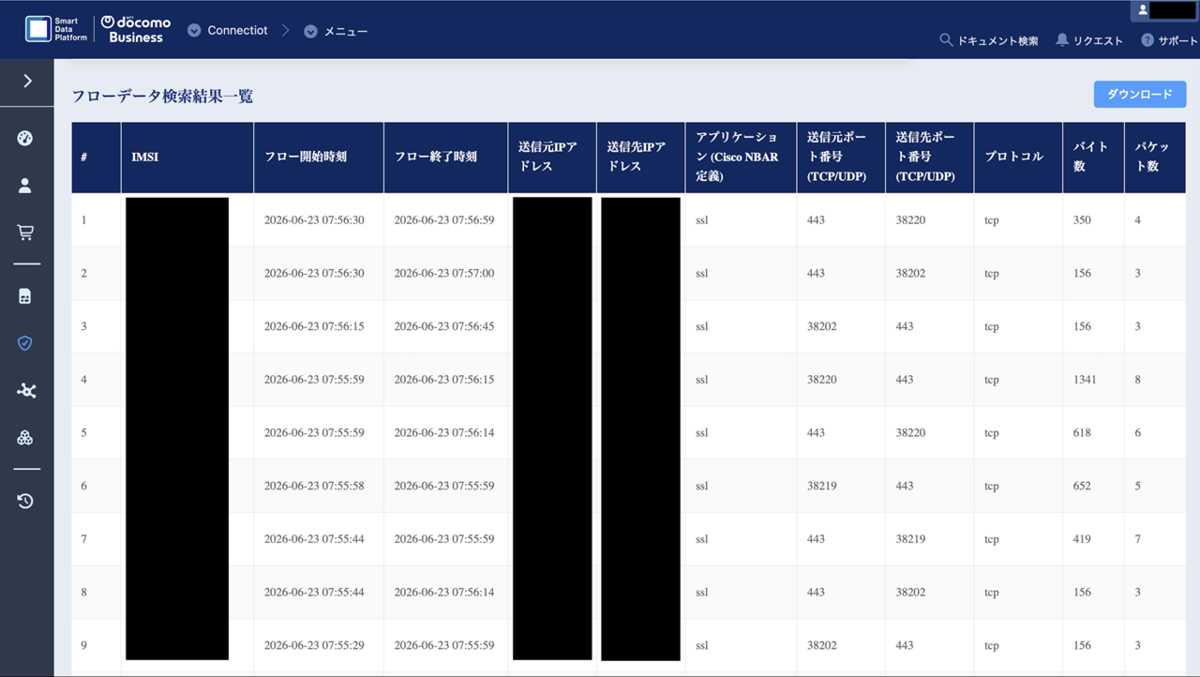This screenshot has width=1200, height=677.
Task: Open the cubes stack sidebar icon
Action: click(26, 438)
